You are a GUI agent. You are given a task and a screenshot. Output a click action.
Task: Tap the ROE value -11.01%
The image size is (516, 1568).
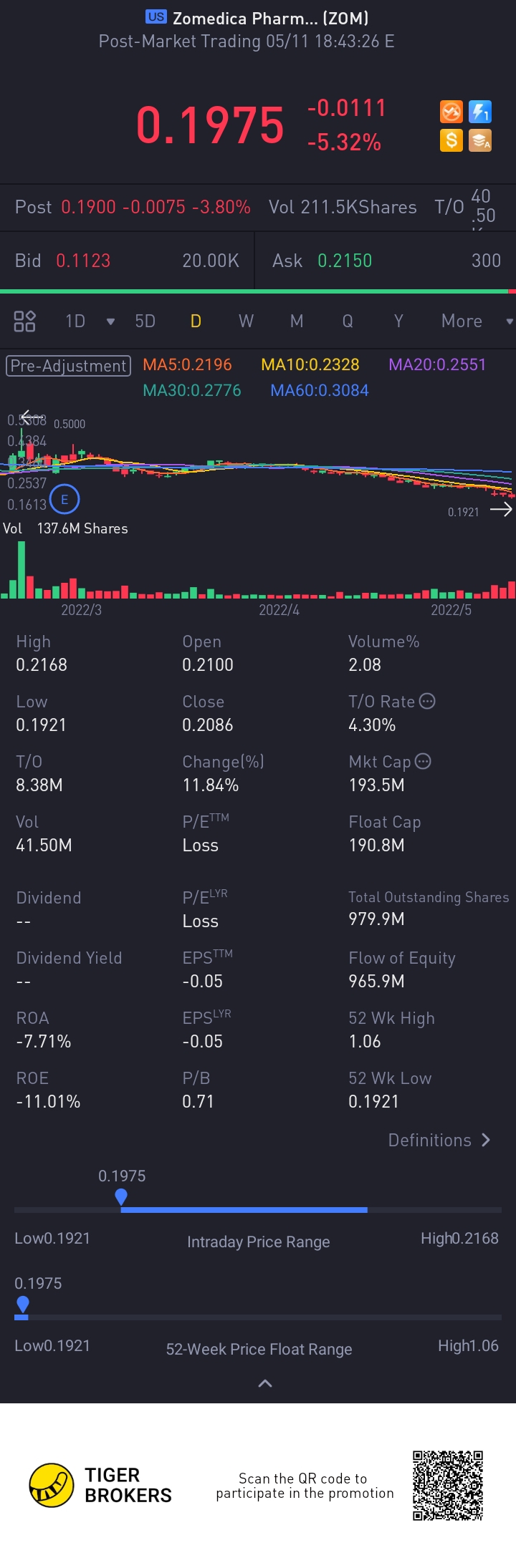(48, 1101)
